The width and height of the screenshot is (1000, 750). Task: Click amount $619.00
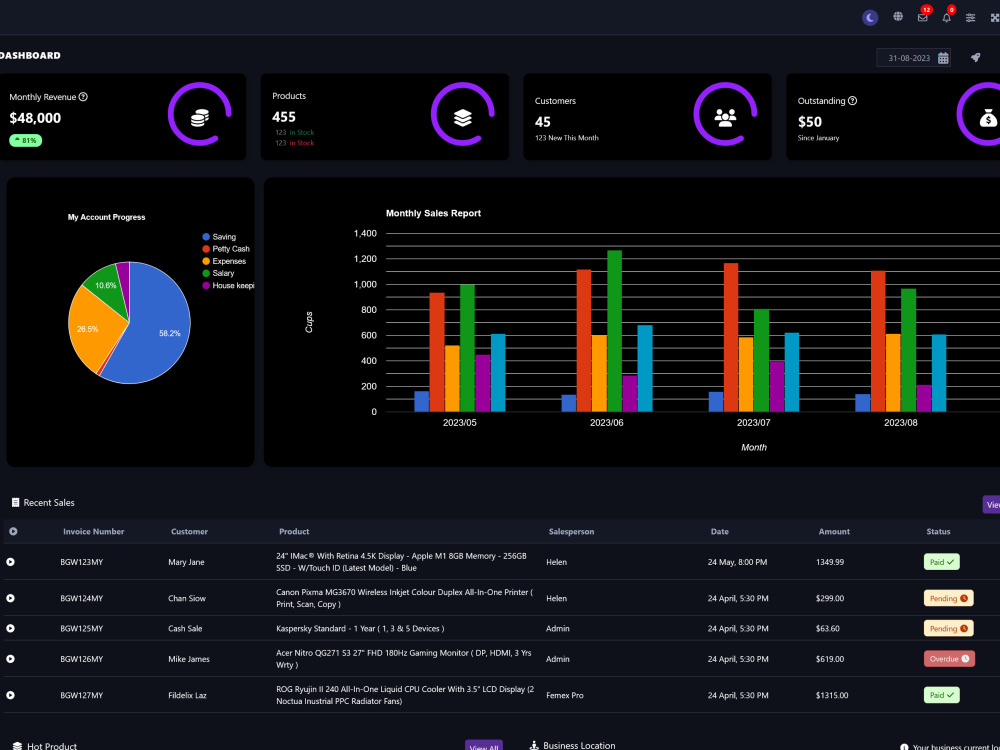[830, 659]
